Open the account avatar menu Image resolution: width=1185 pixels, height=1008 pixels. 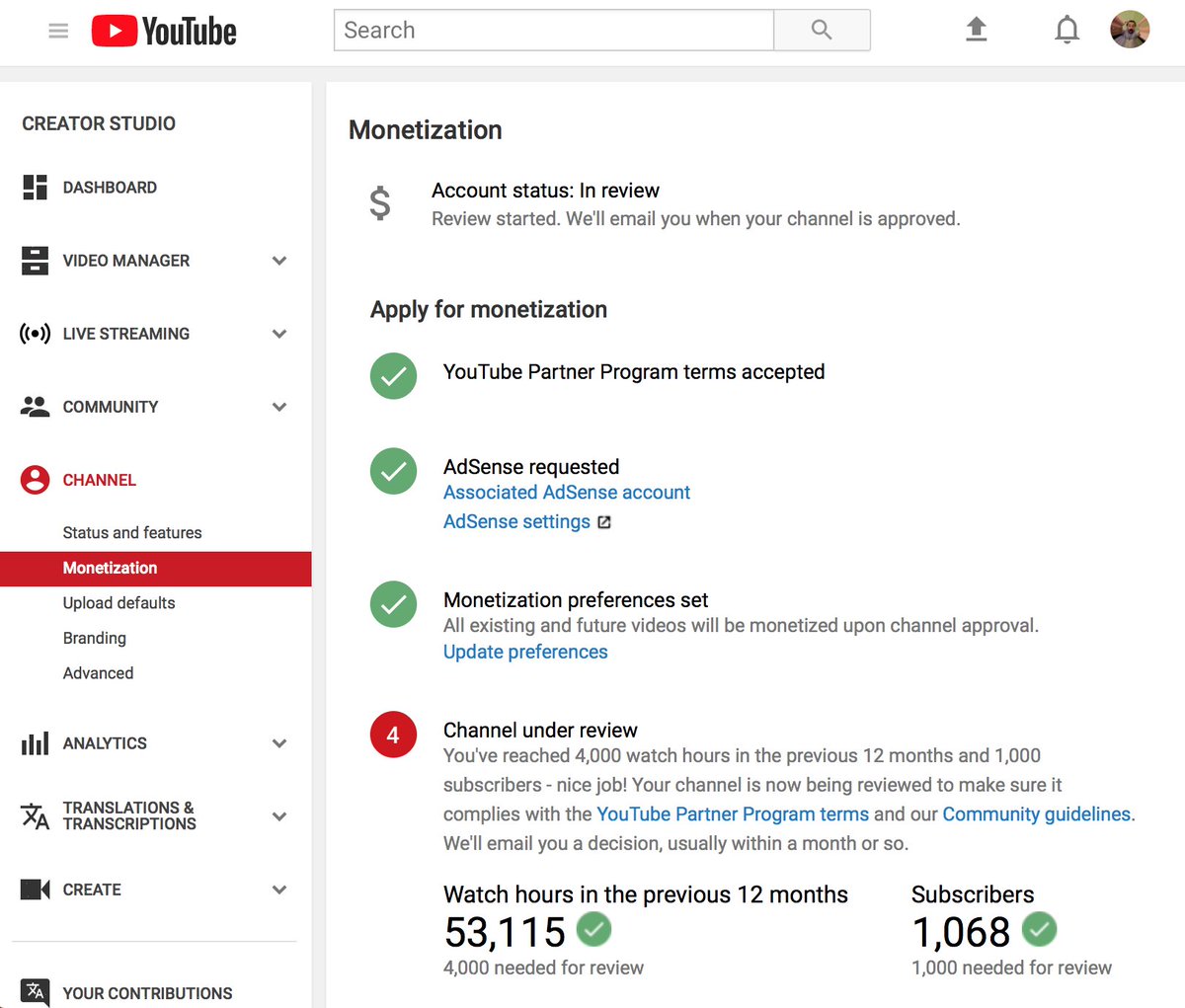pyautogui.click(x=1130, y=30)
